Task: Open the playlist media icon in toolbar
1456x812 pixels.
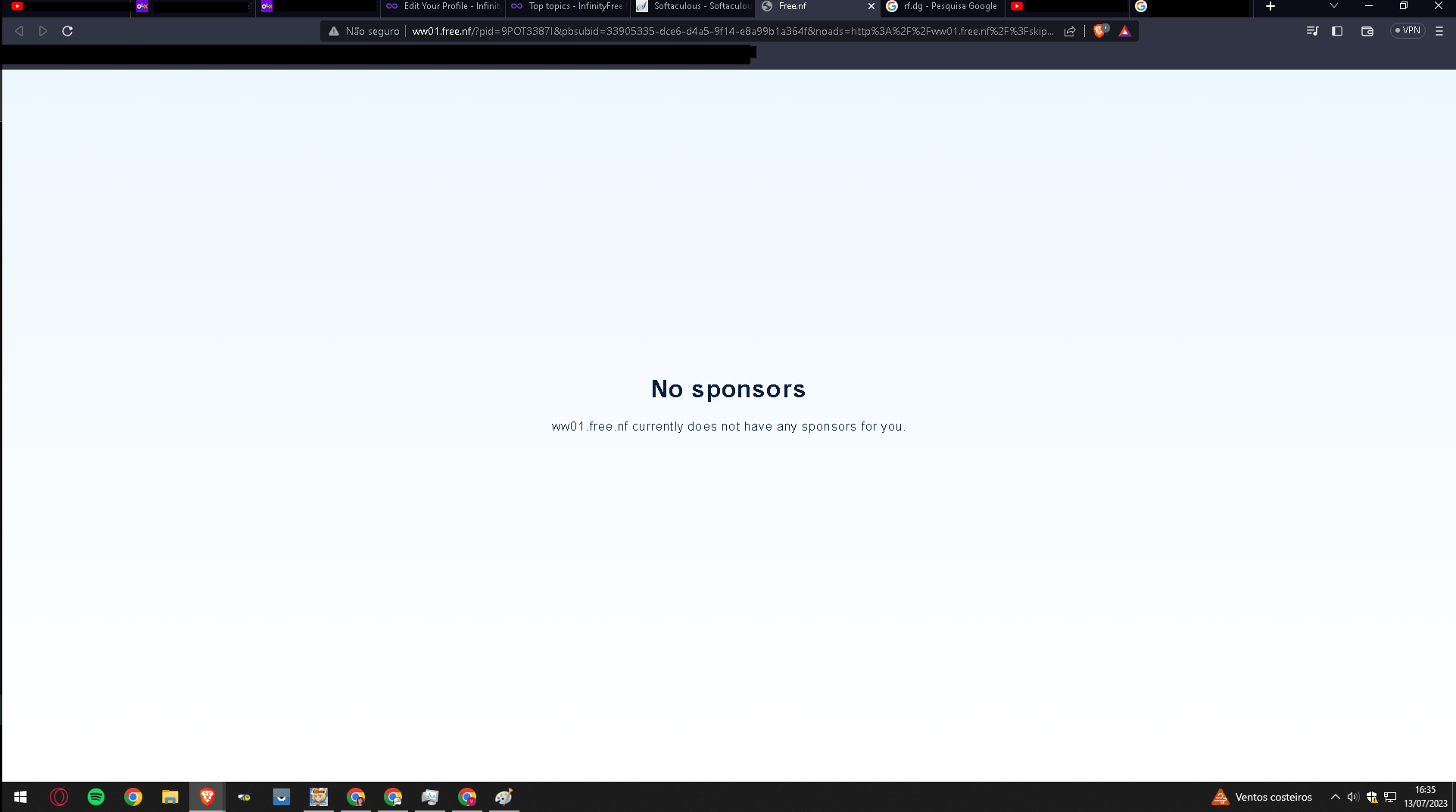Action: (x=1312, y=31)
